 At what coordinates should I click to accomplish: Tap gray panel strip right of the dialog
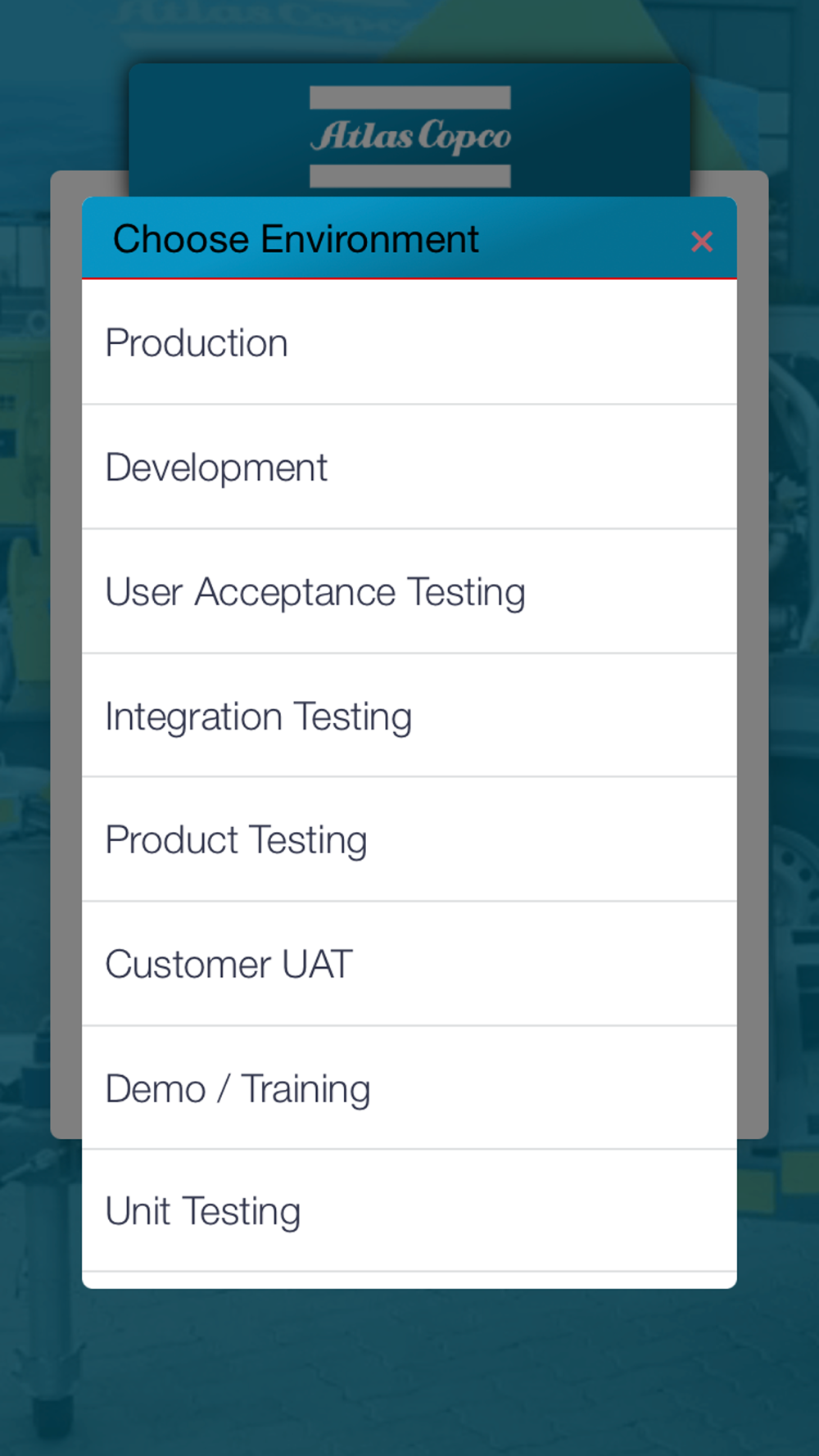(x=753, y=655)
